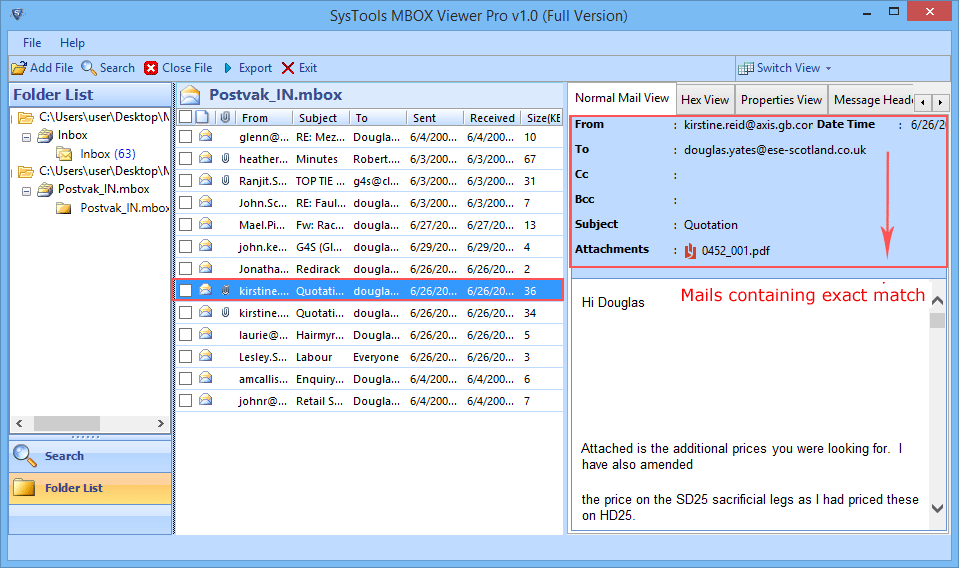Check the box for john.ke G4S email
Viewport: 959px width, 568px height.
click(185, 247)
